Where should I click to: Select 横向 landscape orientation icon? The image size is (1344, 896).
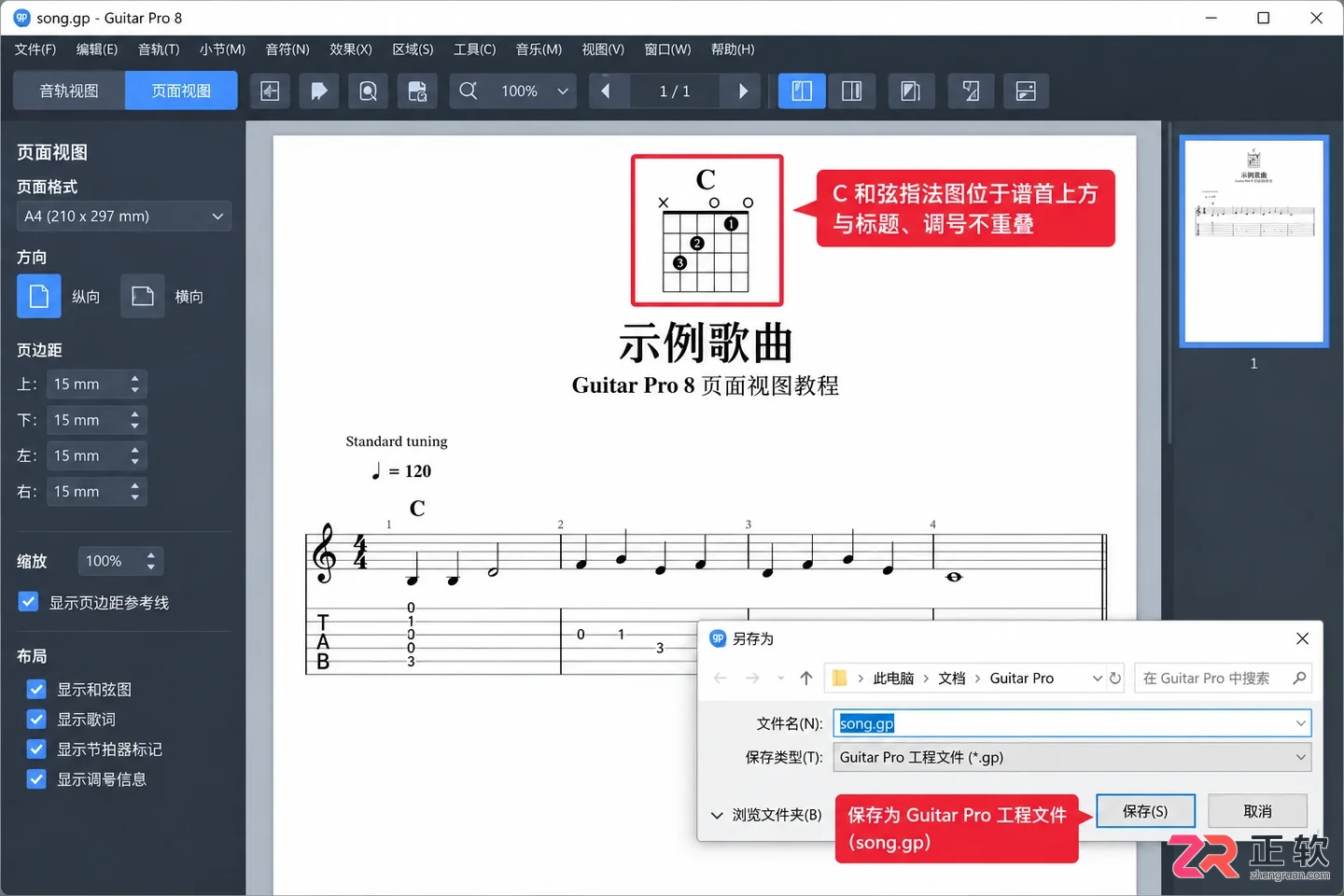[x=142, y=297]
